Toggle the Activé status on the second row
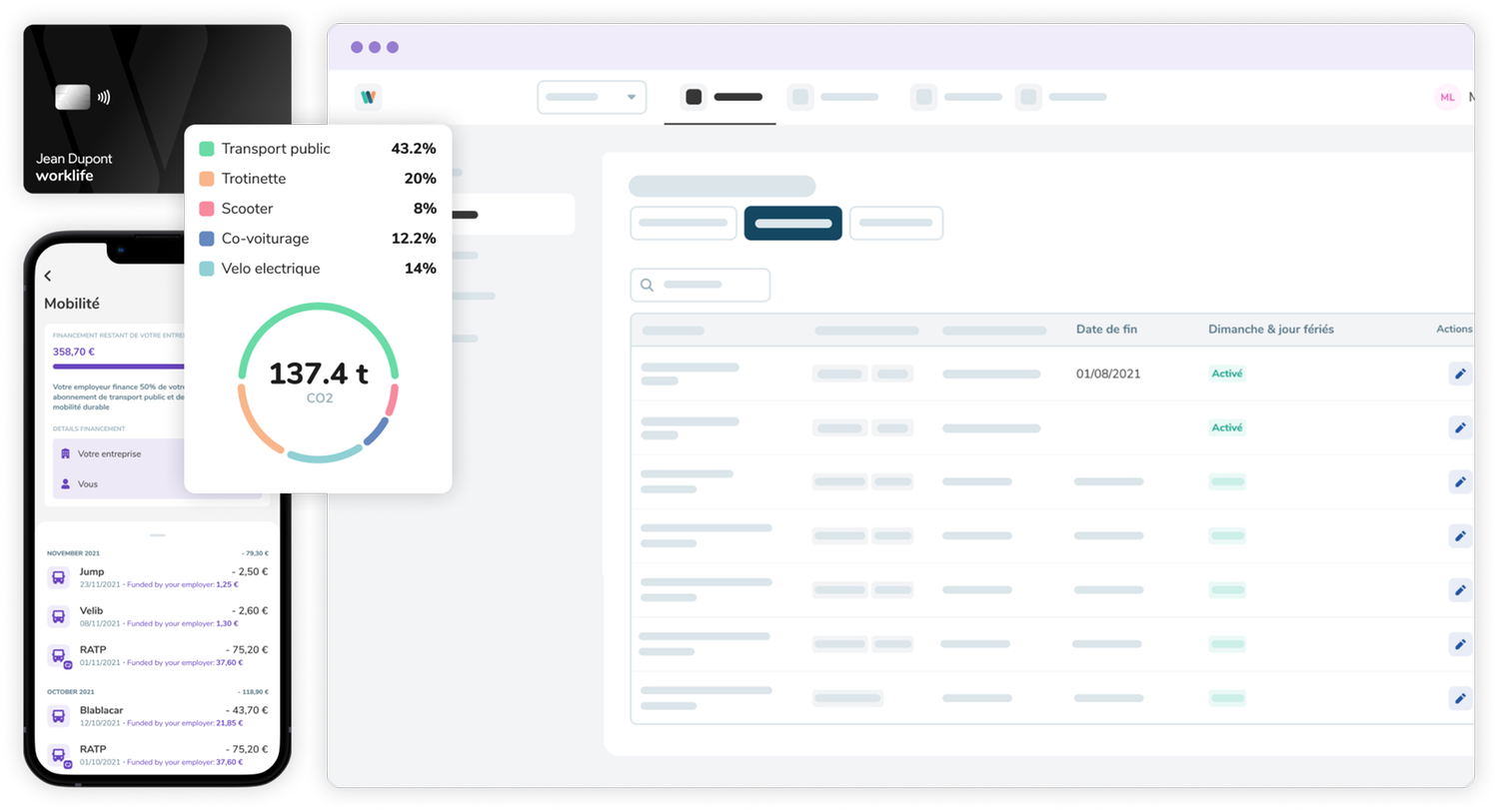The image size is (1499, 812). pyautogui.click(x=1226, y=426)
